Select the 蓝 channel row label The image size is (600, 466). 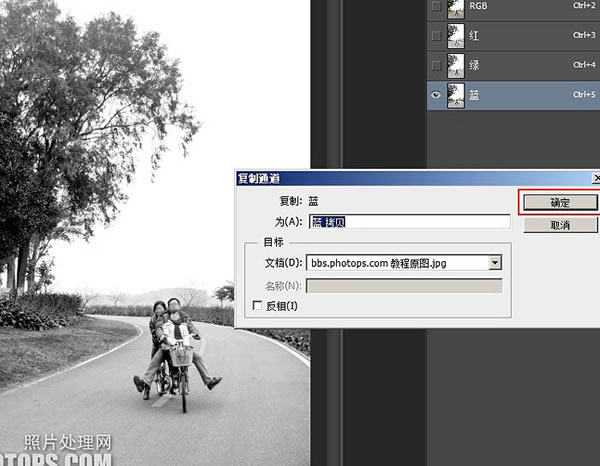(474, 95)
